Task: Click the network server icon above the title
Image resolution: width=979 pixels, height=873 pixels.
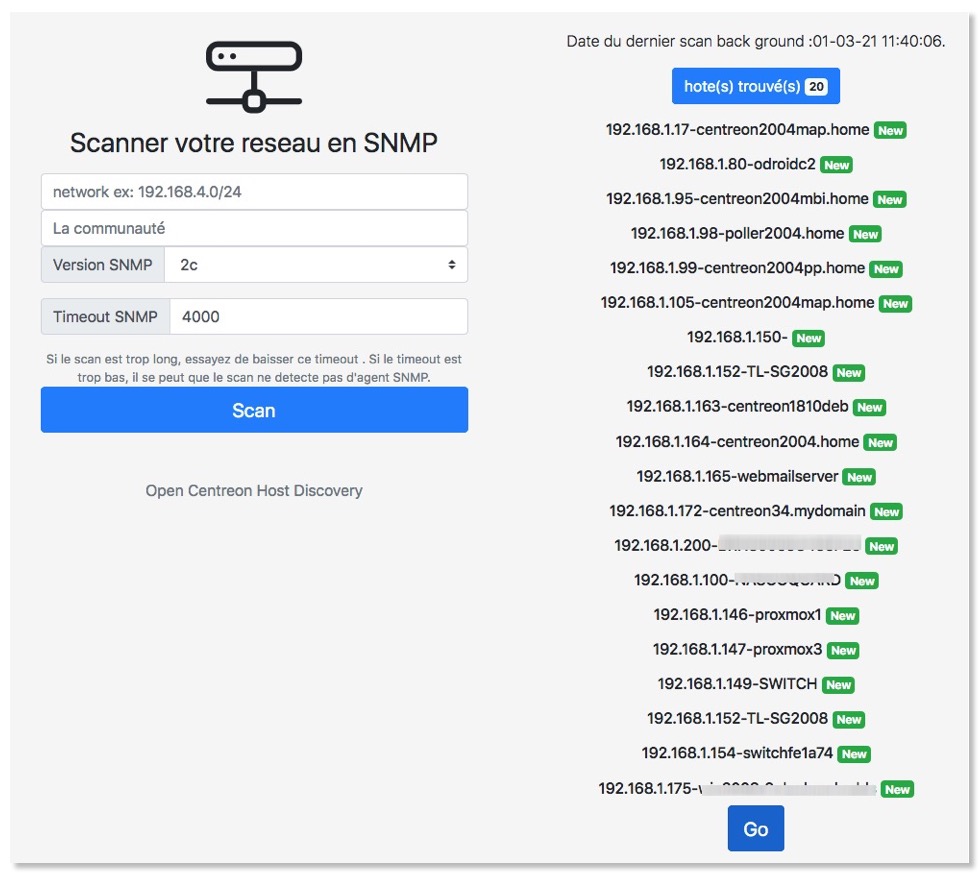Action: tap(254, 76)
